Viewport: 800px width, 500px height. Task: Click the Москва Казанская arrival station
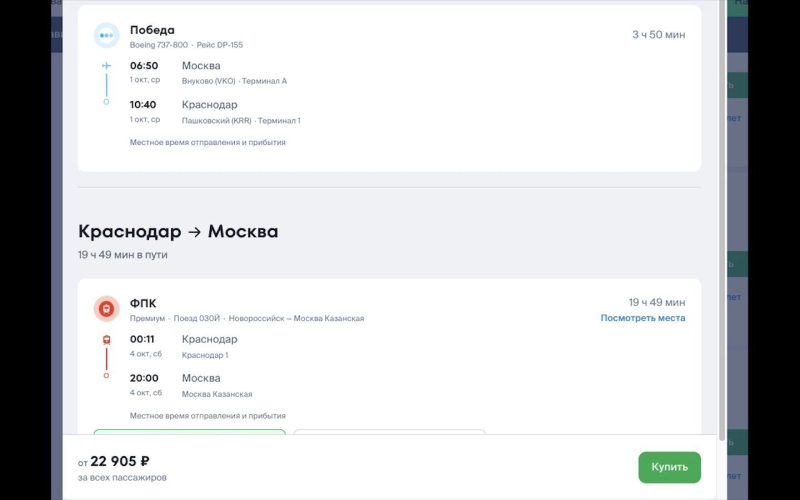coord(217,394)
